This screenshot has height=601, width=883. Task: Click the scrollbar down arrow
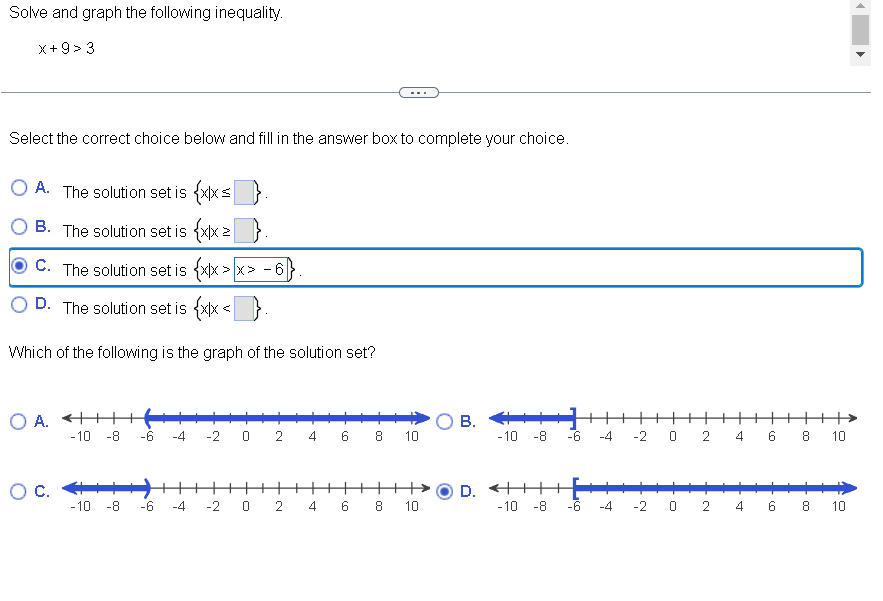(x=860, y=54)
